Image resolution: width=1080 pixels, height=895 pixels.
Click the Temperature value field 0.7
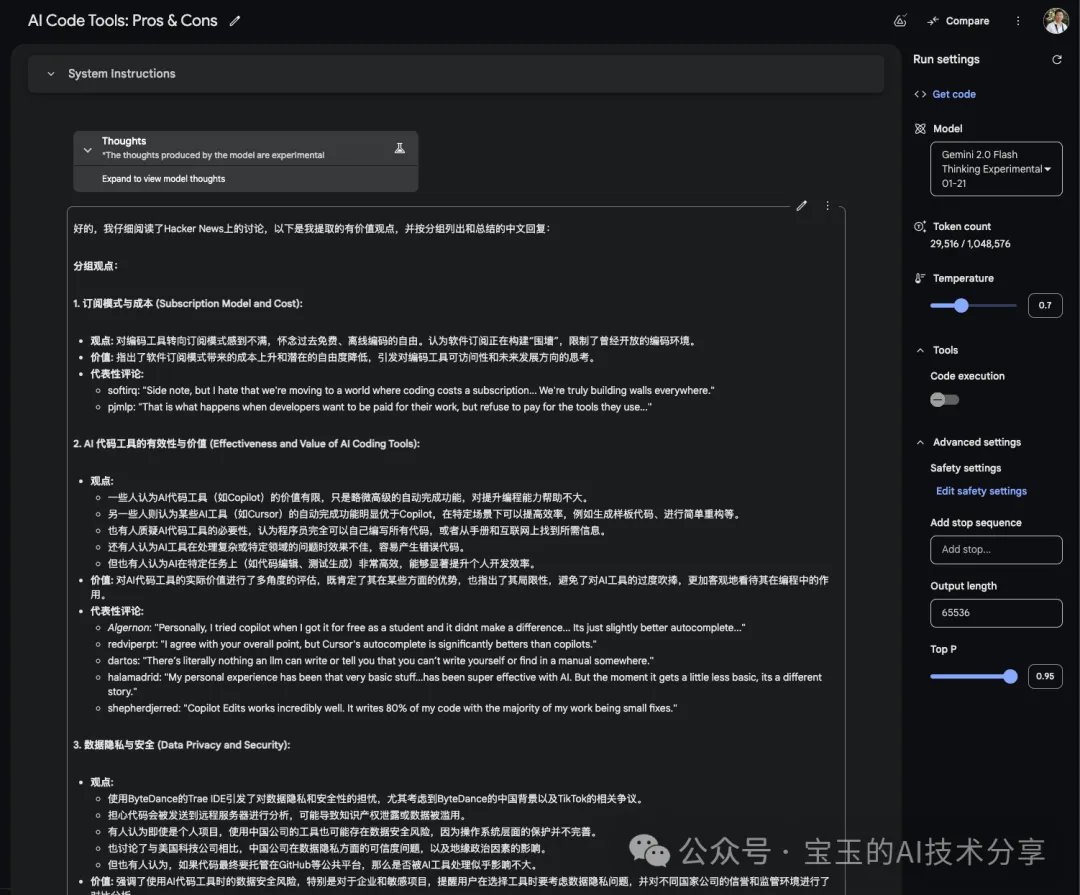1044,305
